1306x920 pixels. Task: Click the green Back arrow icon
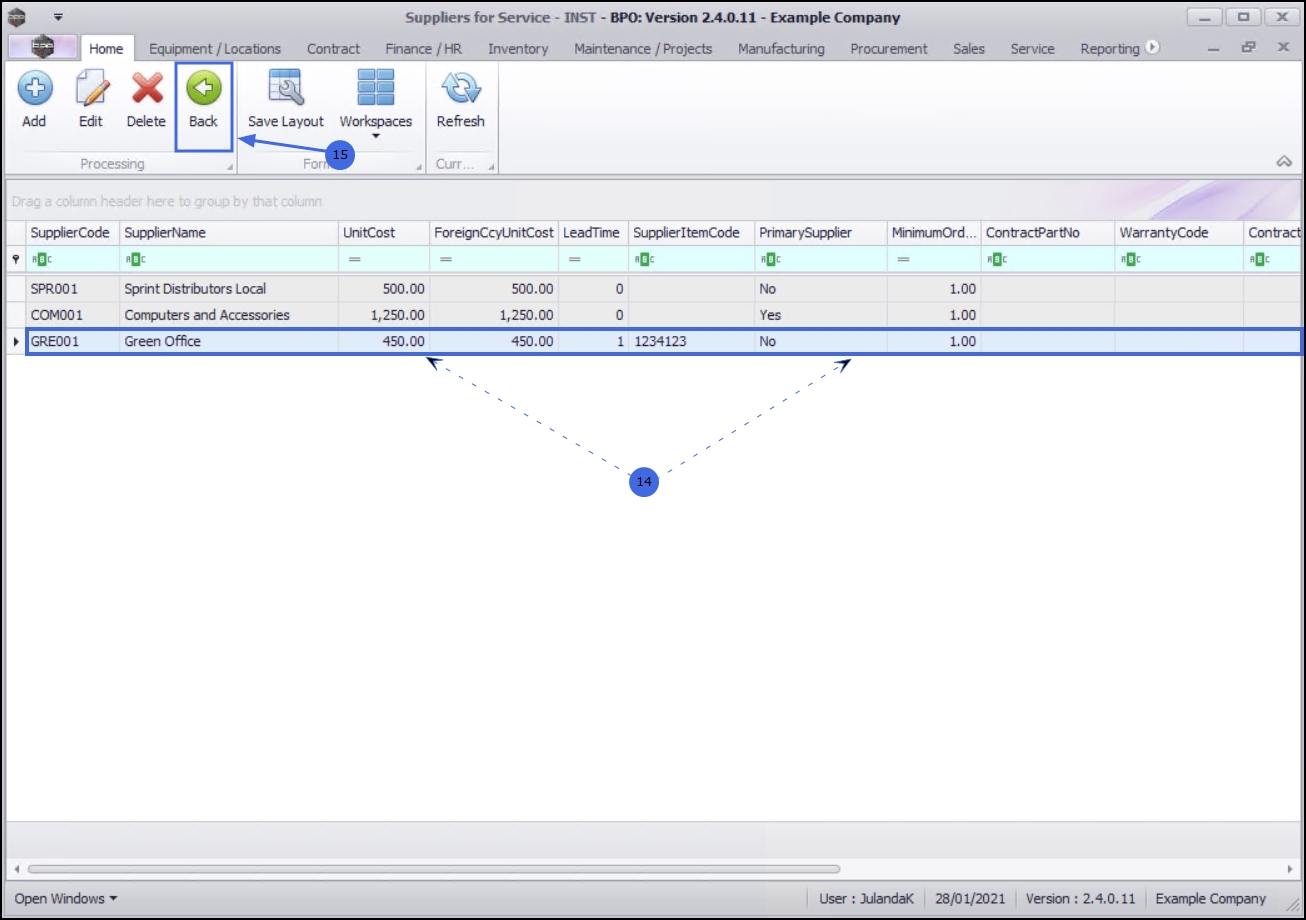204,89
